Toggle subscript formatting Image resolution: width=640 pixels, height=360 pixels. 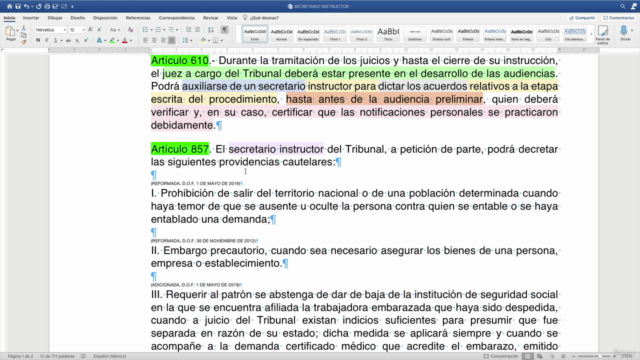(x=77, y=40)
